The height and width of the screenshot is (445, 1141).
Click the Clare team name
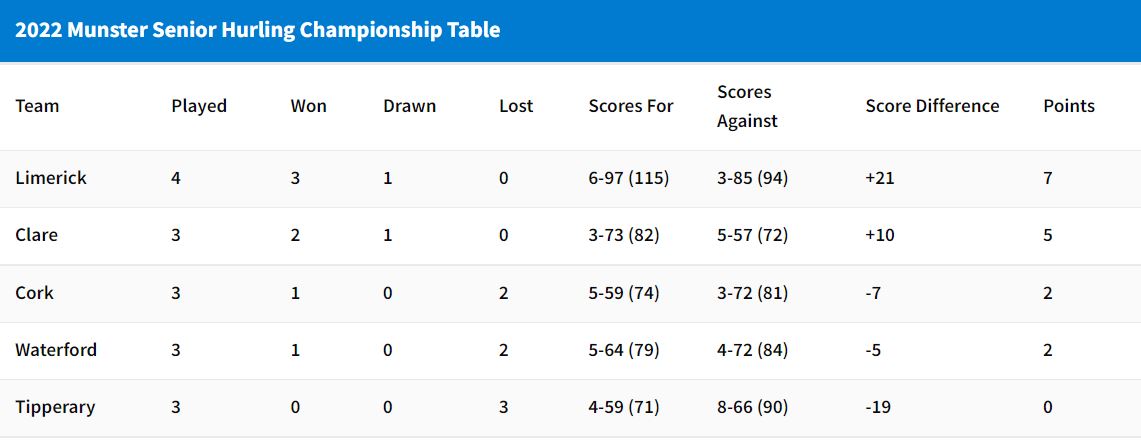[36, 236]
